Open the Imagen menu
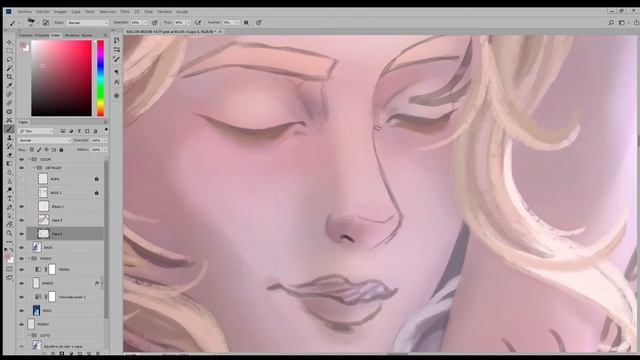This screenshot has height=360, width=640. [x=60, y=11]
